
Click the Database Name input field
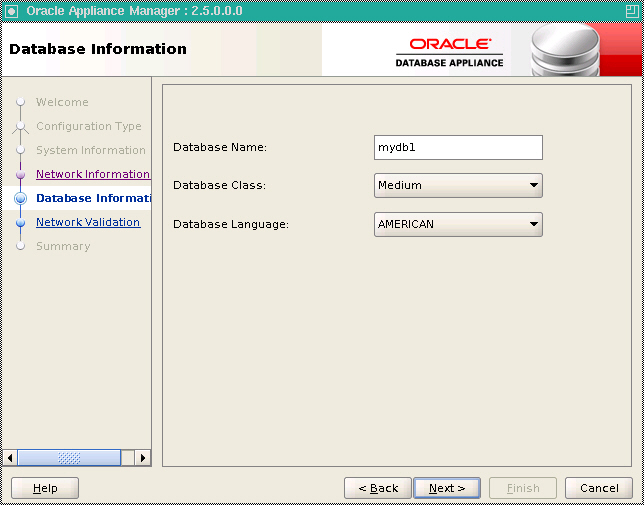(458, 147)
